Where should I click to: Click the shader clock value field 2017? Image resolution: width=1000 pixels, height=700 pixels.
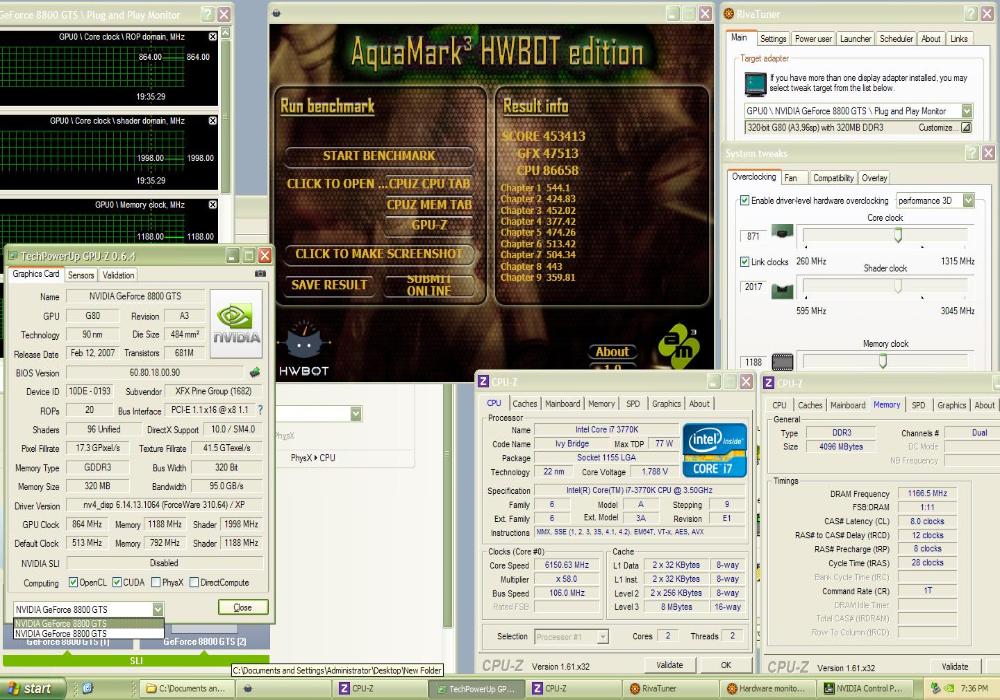click(753, 286)
